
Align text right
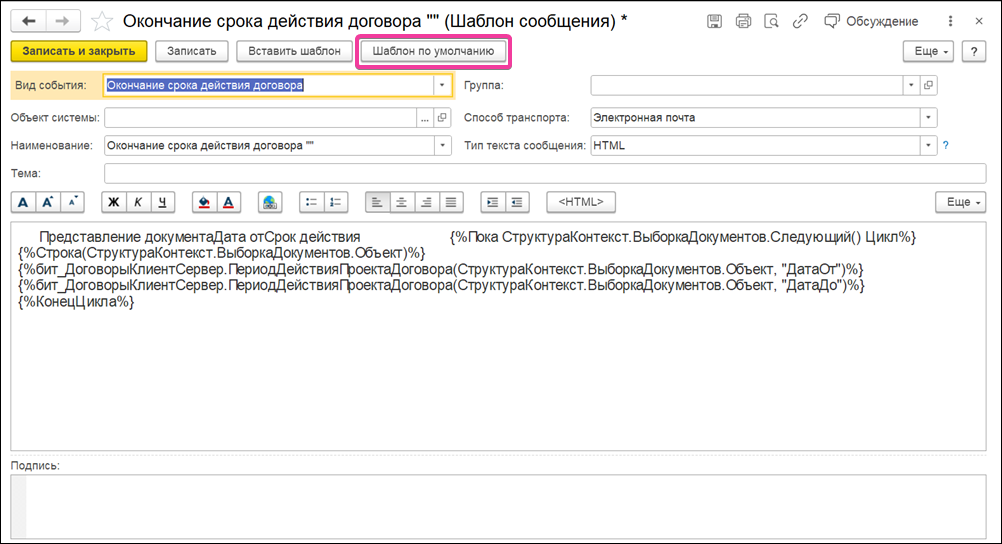[427, 202]
